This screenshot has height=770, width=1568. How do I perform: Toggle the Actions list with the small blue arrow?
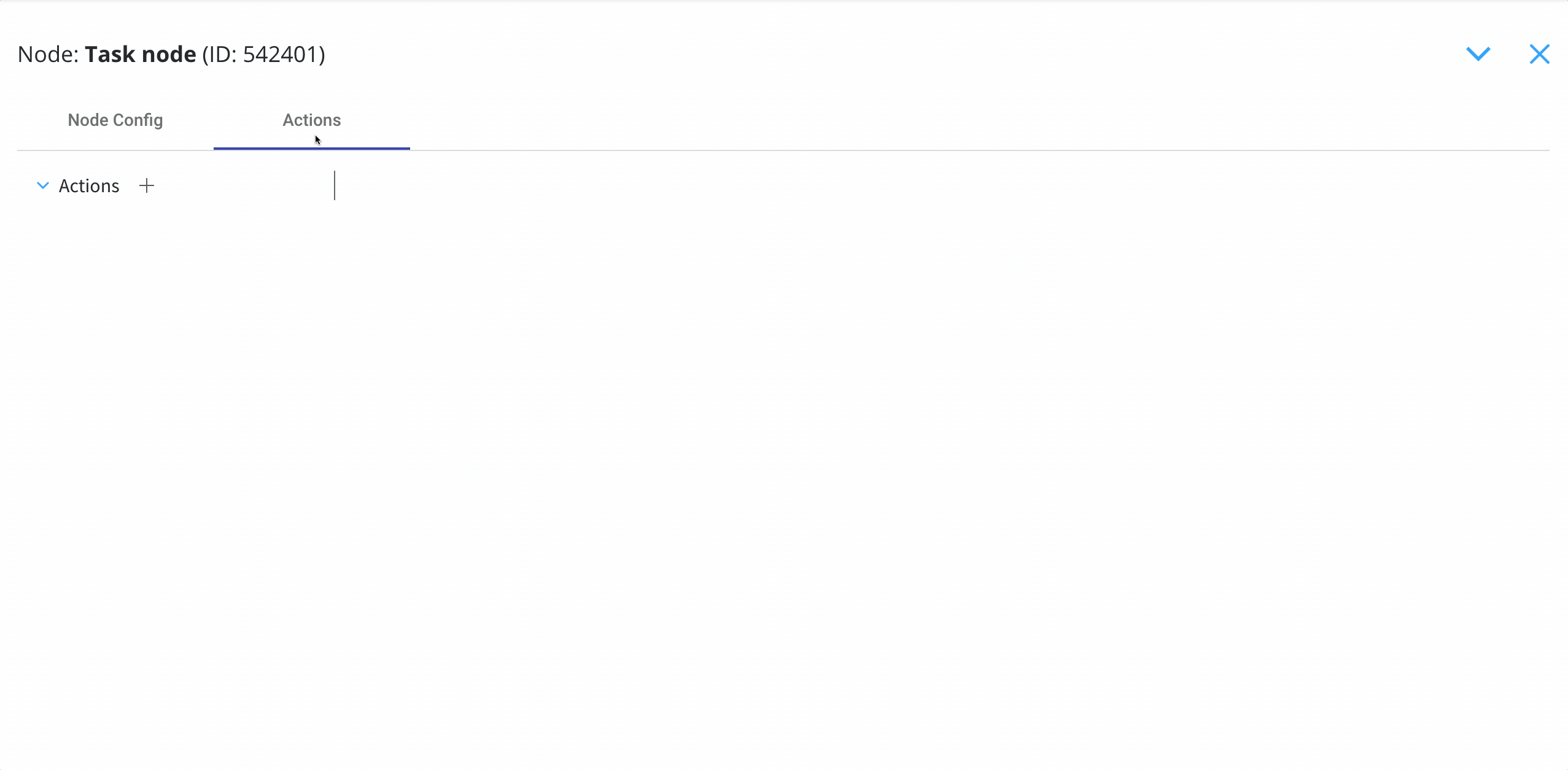[x=43, y=185]
